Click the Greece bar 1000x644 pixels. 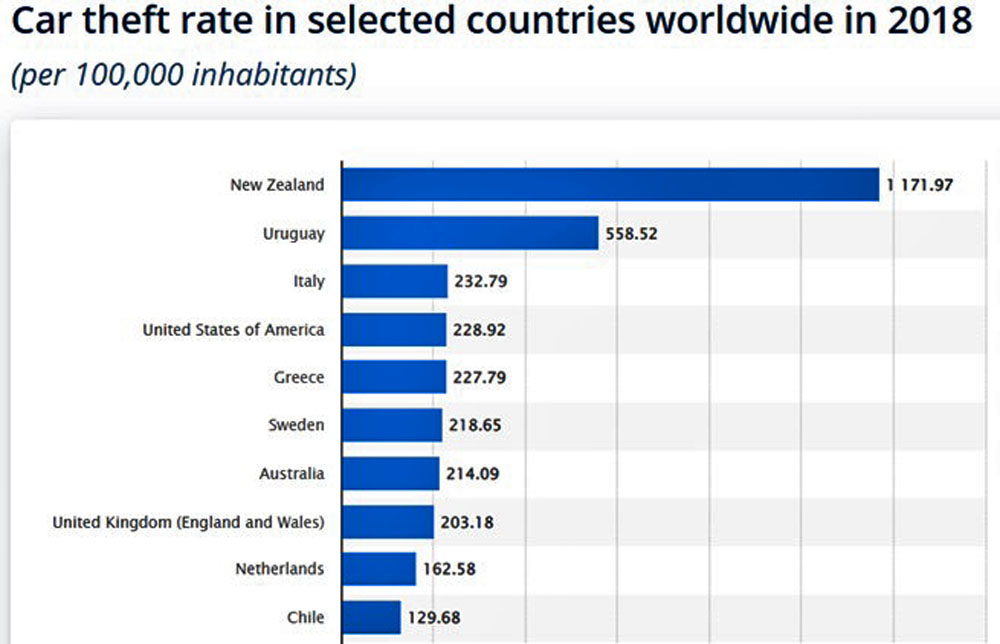394,377
